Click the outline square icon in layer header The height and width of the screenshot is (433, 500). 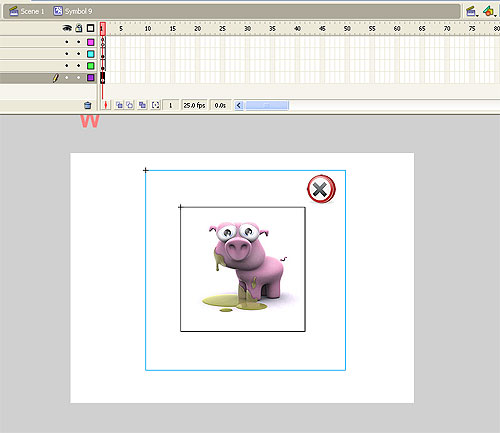click(90, 28)
